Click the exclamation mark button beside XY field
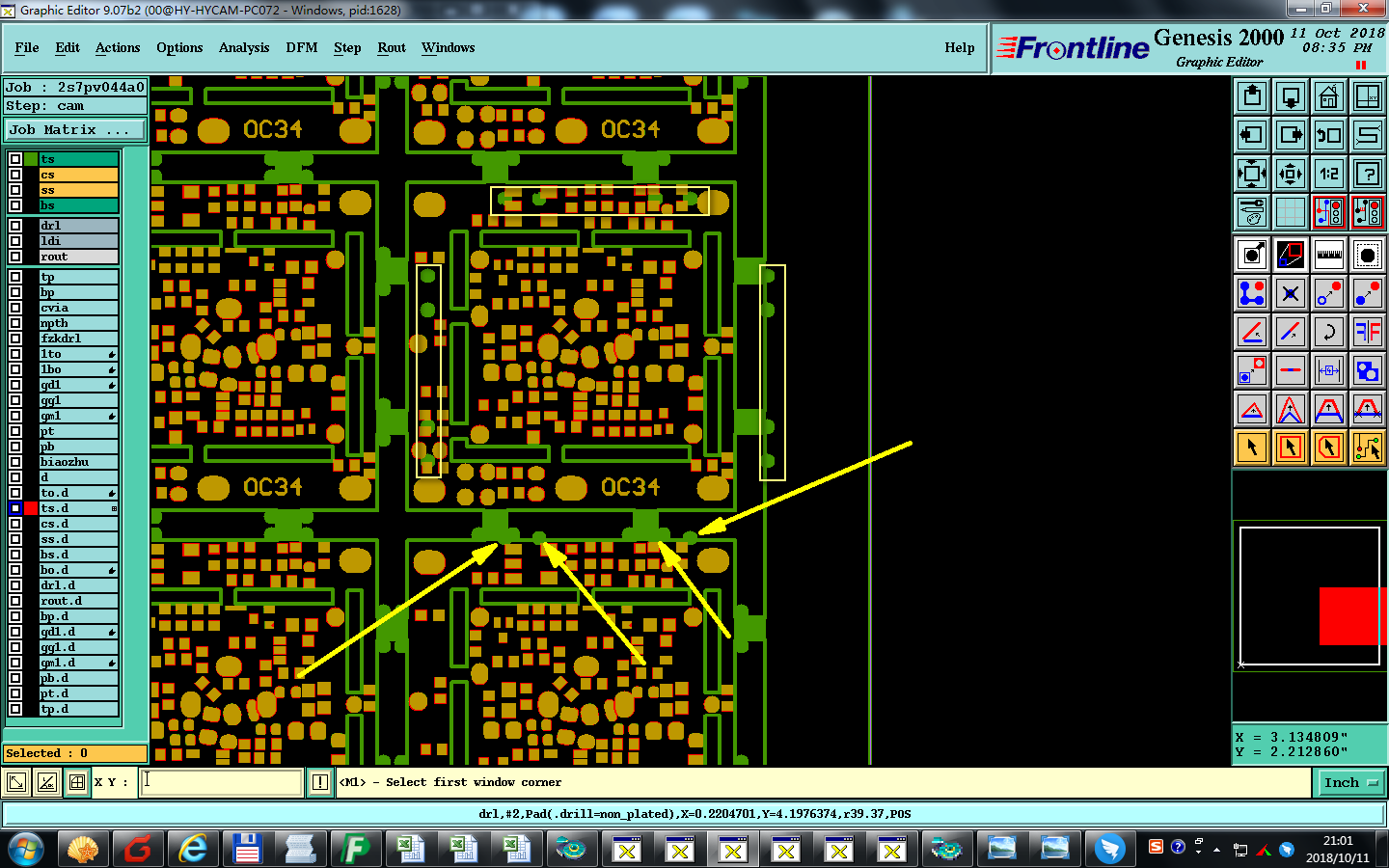This screenshot has height=868, width=1389. (x=320, y=782)
